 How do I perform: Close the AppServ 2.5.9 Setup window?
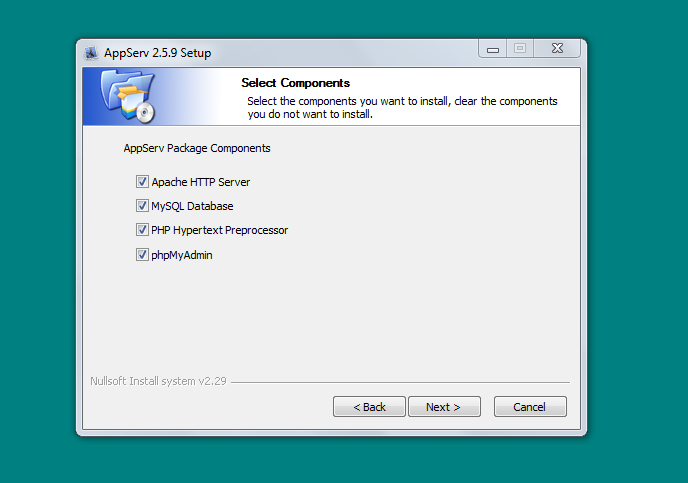click(557, 48)
